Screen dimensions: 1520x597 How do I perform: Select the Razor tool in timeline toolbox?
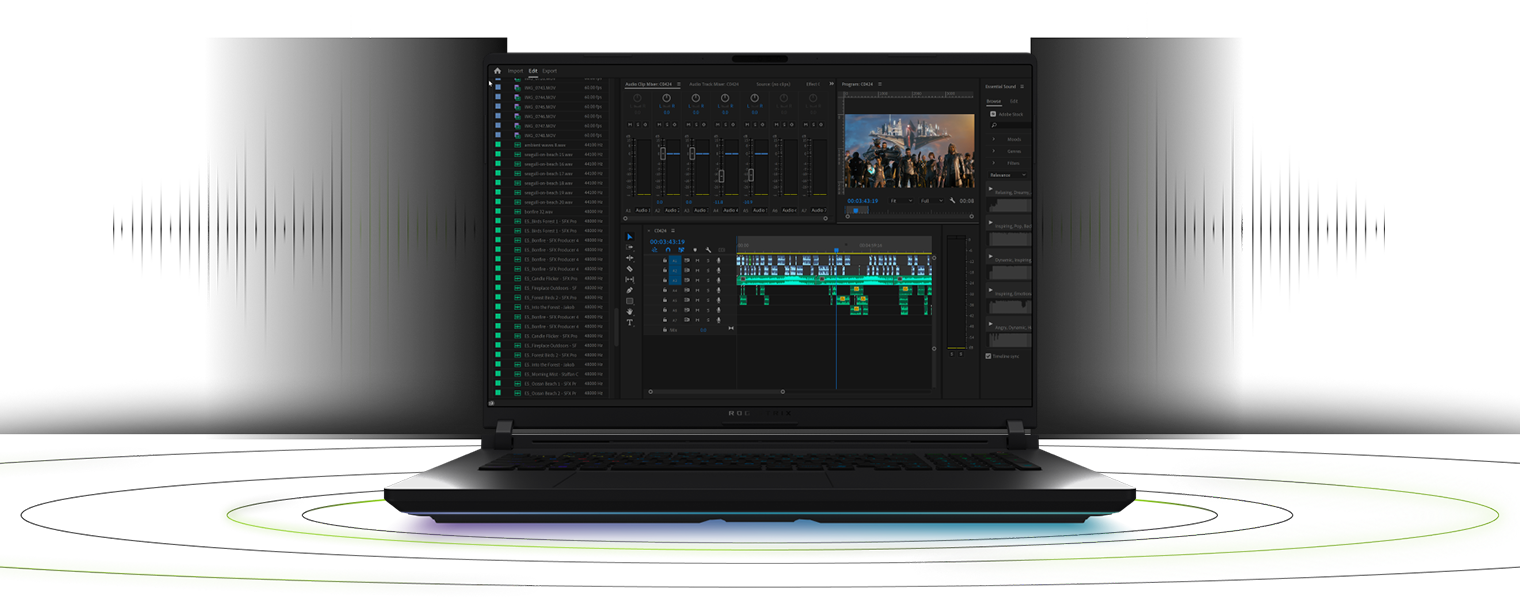click(x=630, y=269)
